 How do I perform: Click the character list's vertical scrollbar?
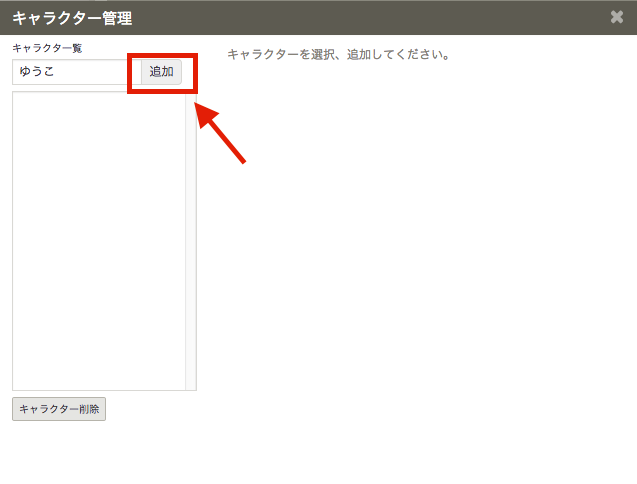pos(191,240)
